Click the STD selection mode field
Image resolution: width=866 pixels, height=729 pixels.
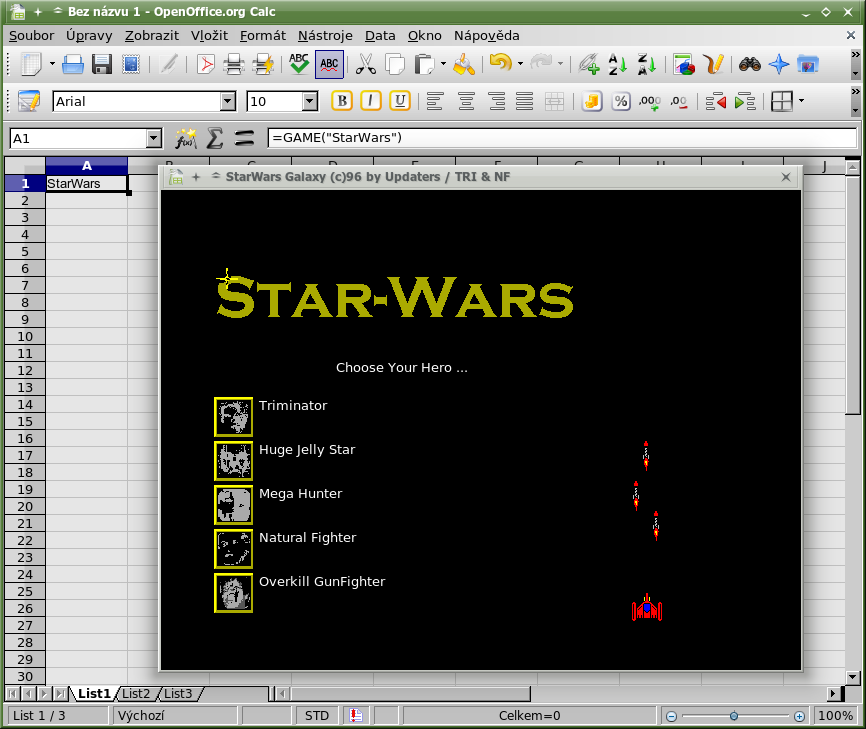(317, 716)
